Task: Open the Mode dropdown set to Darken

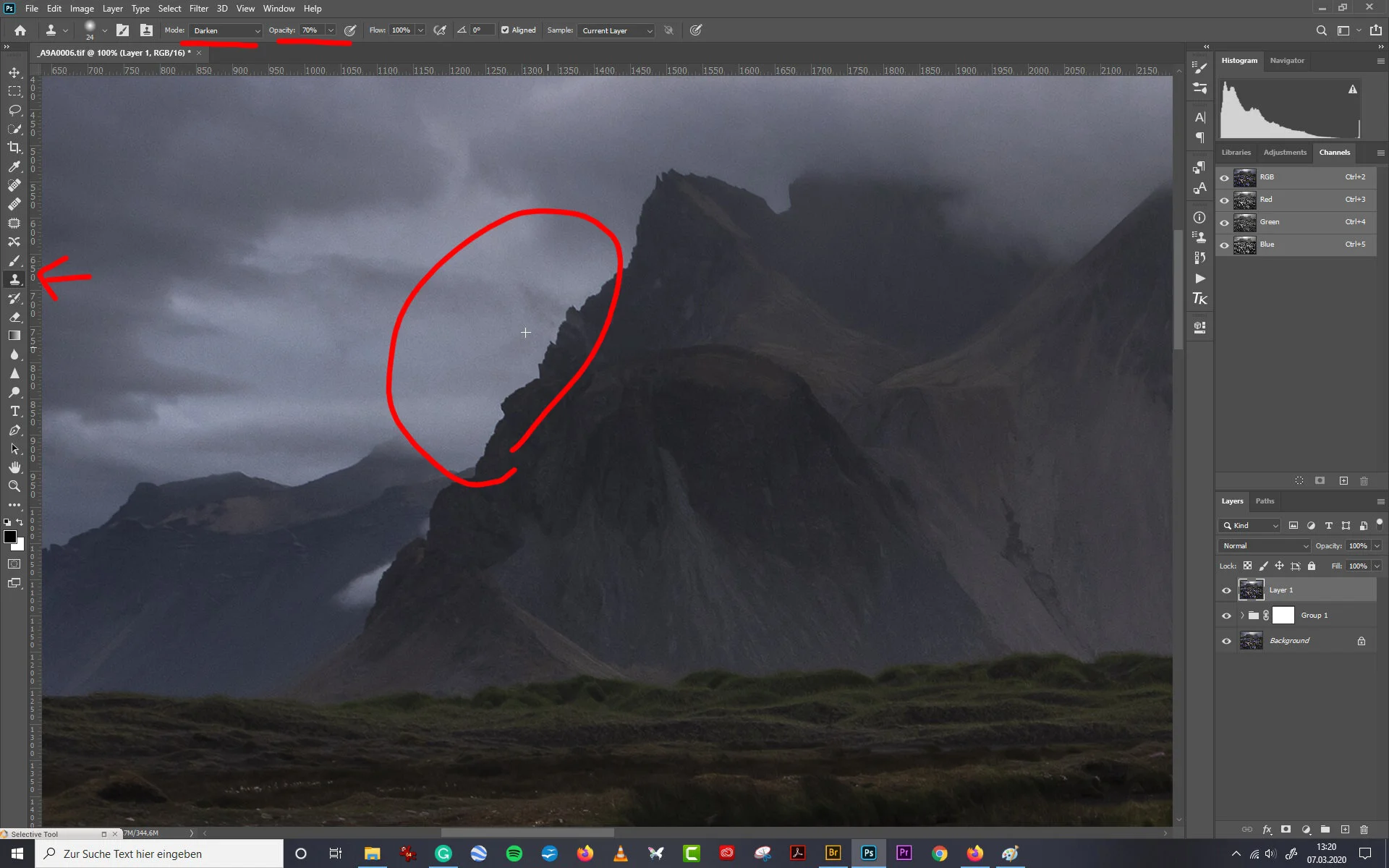Action: coord(224,30)
